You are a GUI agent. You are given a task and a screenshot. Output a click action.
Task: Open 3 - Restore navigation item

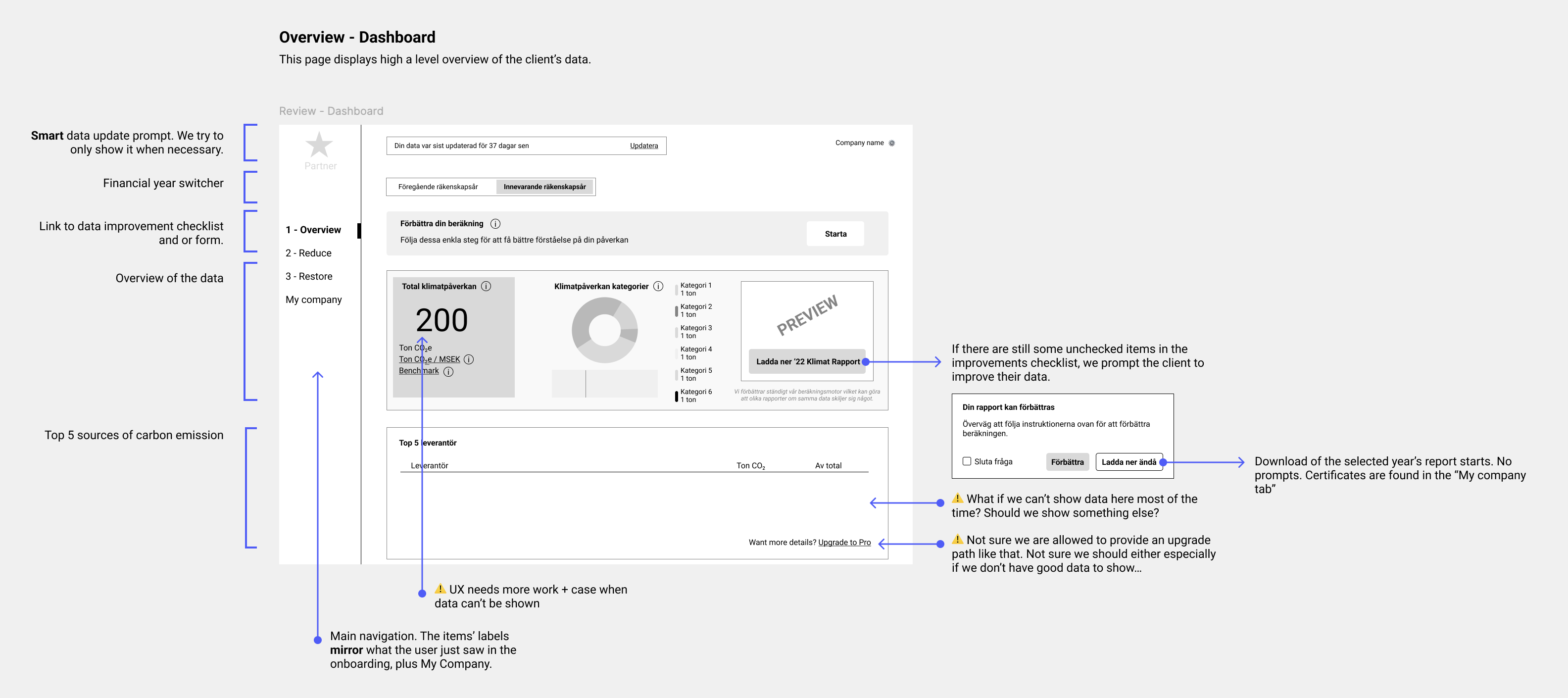(309, 276)
